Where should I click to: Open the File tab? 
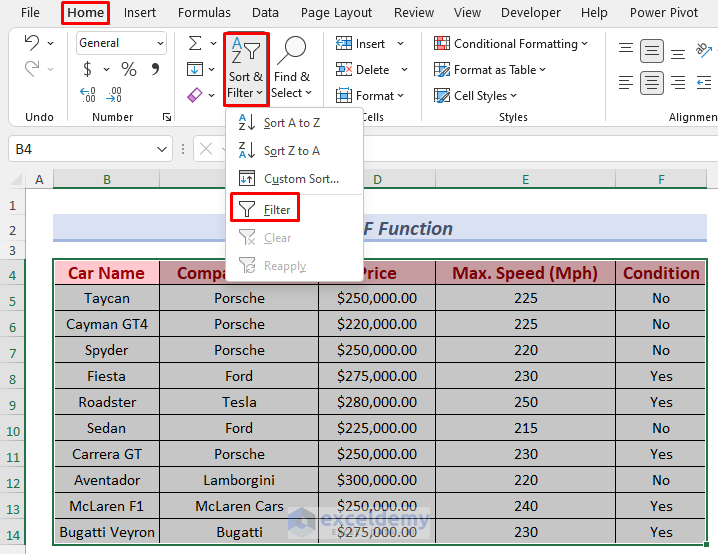click(30, 12)
